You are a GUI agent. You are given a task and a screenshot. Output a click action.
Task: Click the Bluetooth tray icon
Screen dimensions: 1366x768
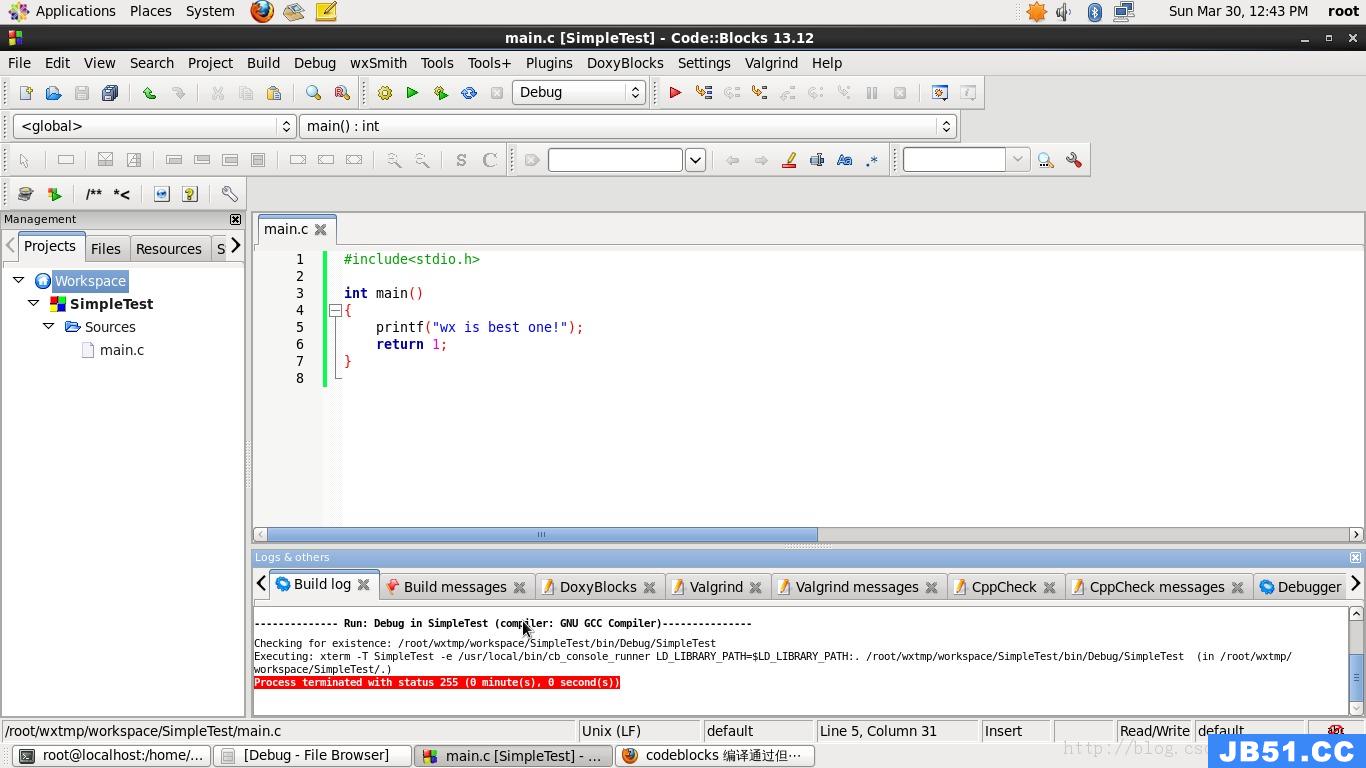click(1094, 12)
